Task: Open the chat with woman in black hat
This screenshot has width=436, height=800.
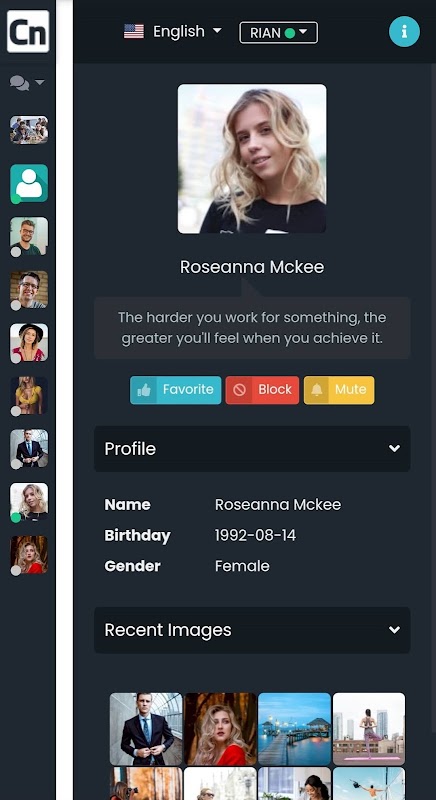Action: point(29,342)
